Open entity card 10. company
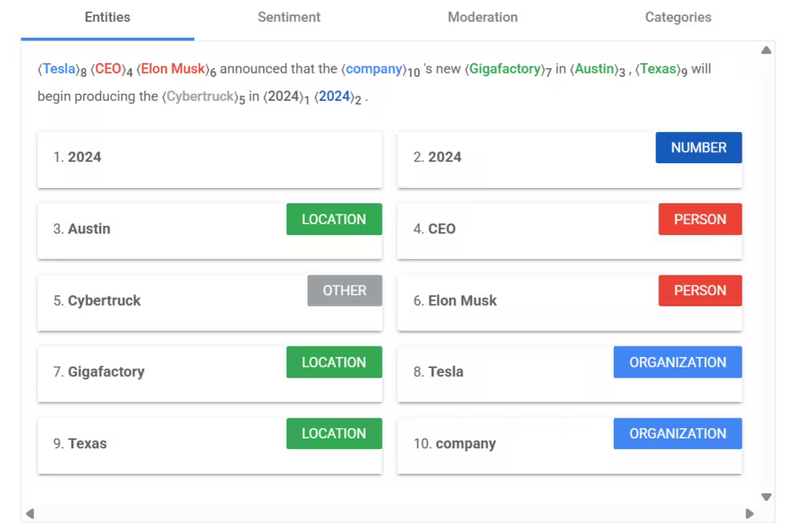The height and width of the screenshot is (529, 800). click(x=569, y=446)
